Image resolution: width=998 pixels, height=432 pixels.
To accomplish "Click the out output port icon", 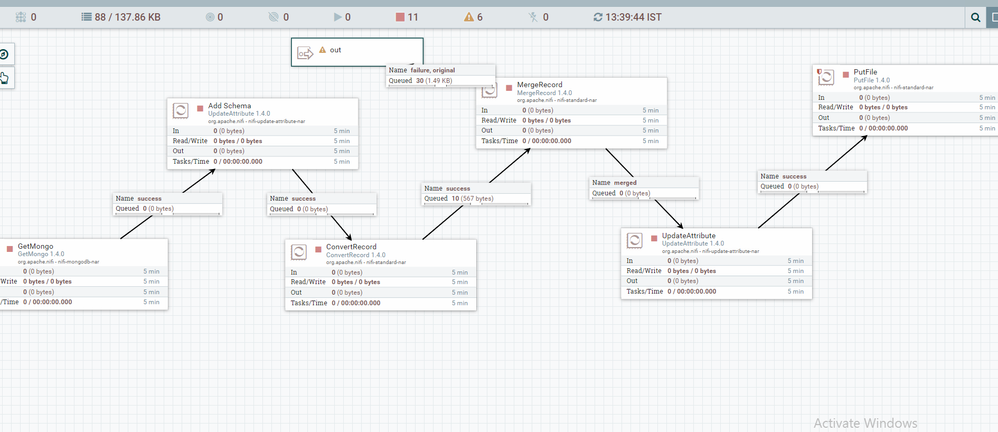I will pyautogui.click(x=306, y=52).
